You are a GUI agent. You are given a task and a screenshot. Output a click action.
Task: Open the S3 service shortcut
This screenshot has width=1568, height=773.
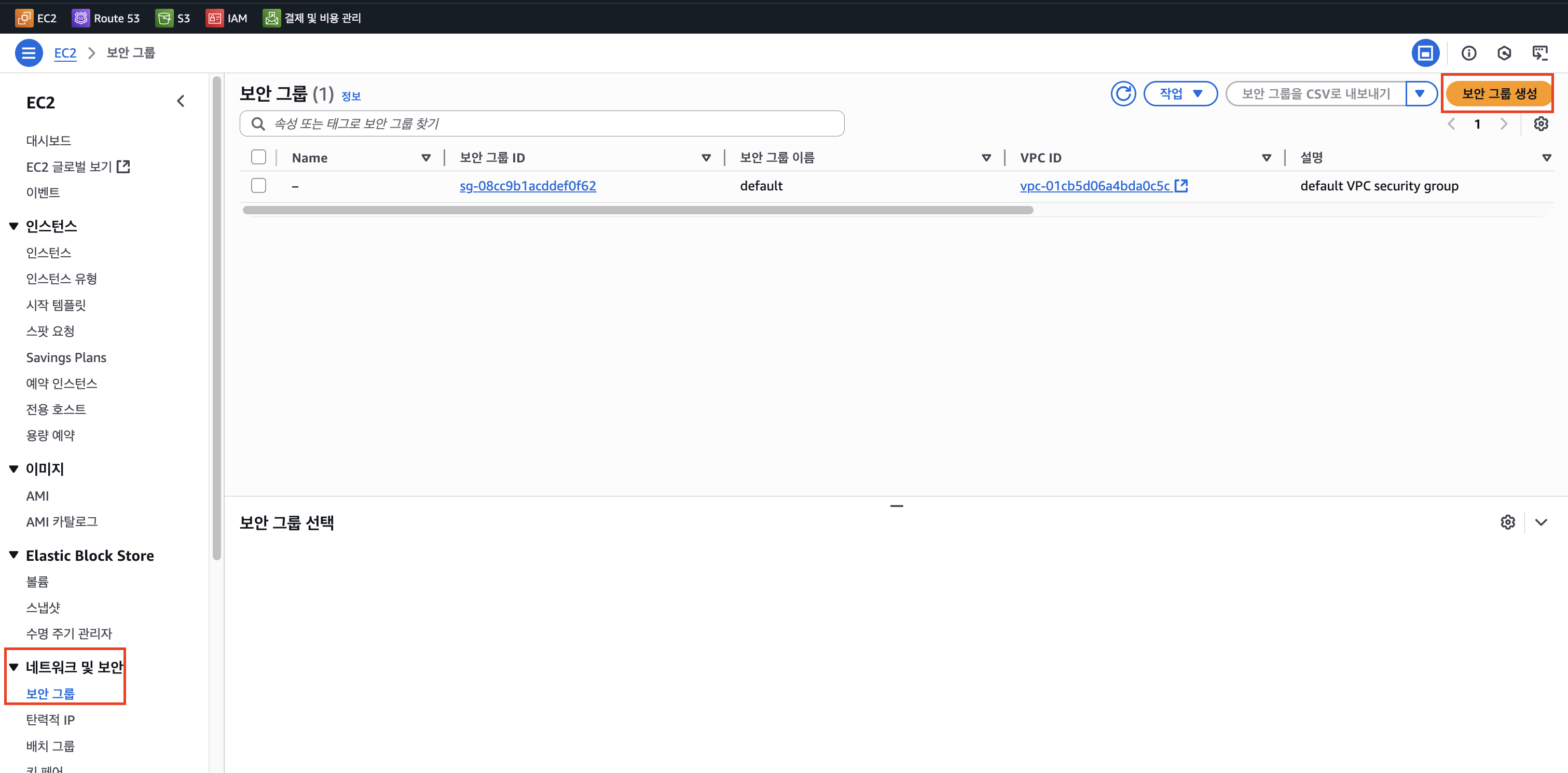[164, 18]
